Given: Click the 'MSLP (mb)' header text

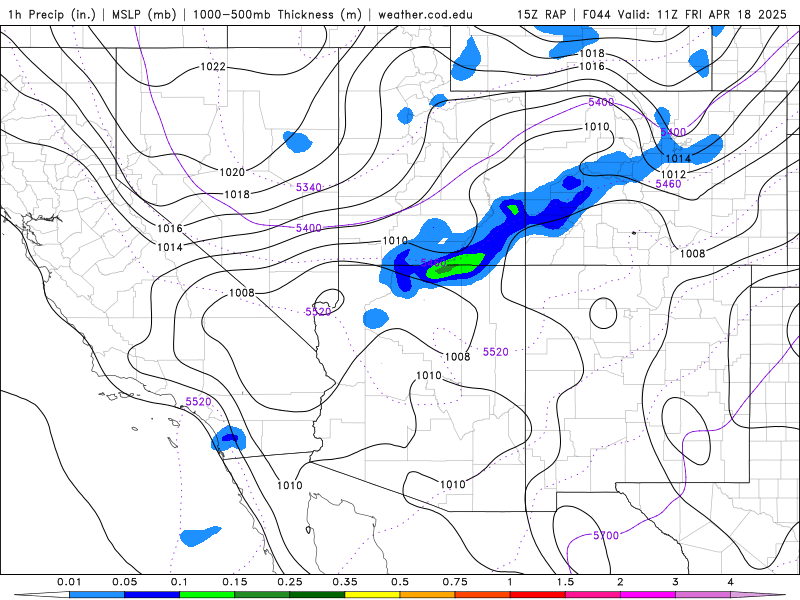Looking at the screenshot, I should pos(144,14).
